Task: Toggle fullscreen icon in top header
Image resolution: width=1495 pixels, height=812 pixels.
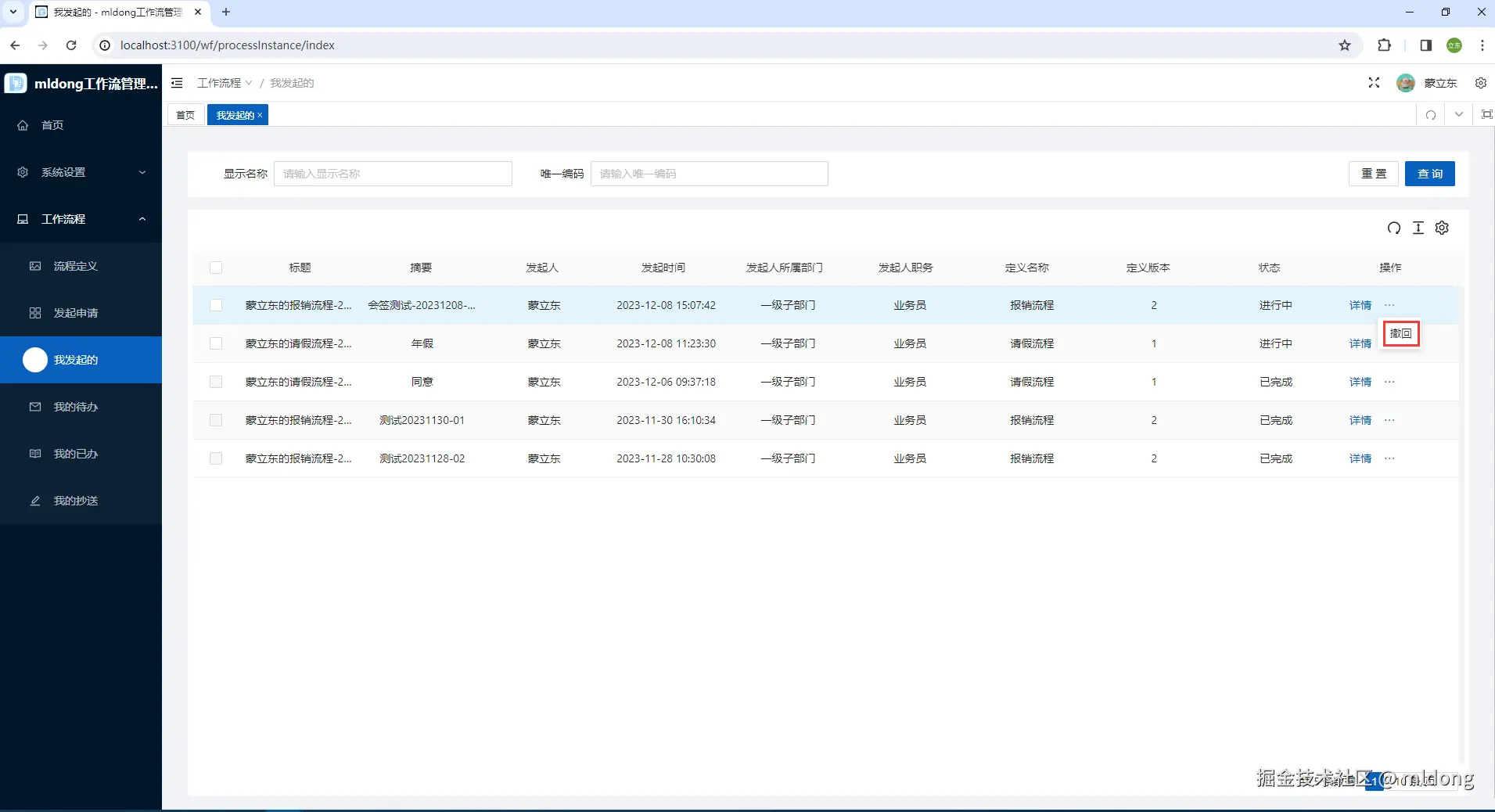Action: point(1374,83)
